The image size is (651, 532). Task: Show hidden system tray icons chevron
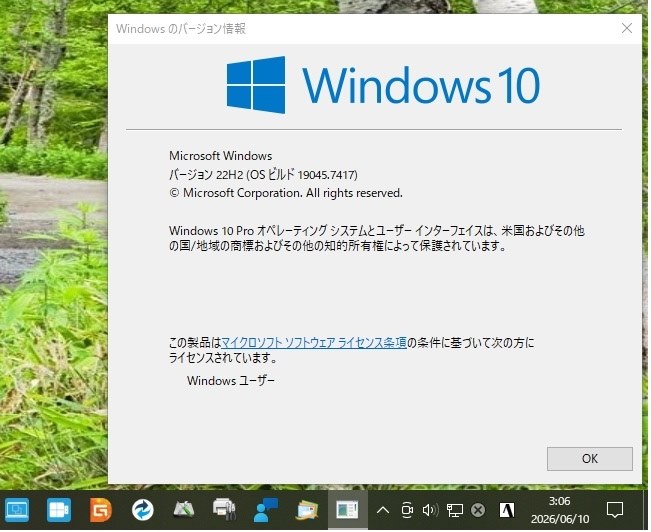(x=384, y=511)
